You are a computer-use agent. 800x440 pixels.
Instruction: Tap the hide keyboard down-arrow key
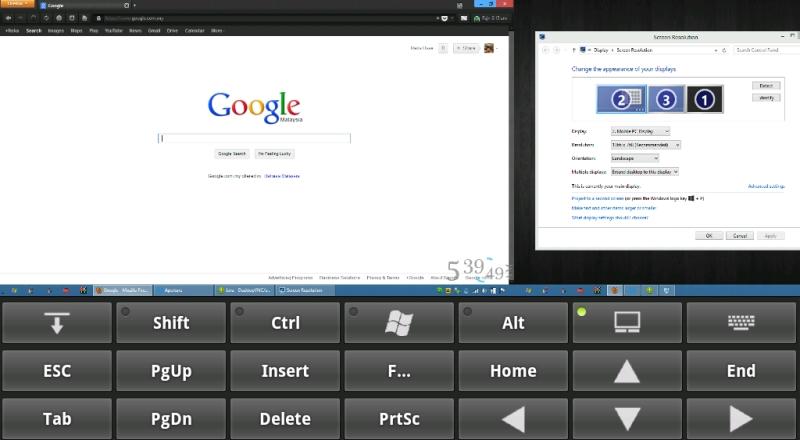coord(57,323)
